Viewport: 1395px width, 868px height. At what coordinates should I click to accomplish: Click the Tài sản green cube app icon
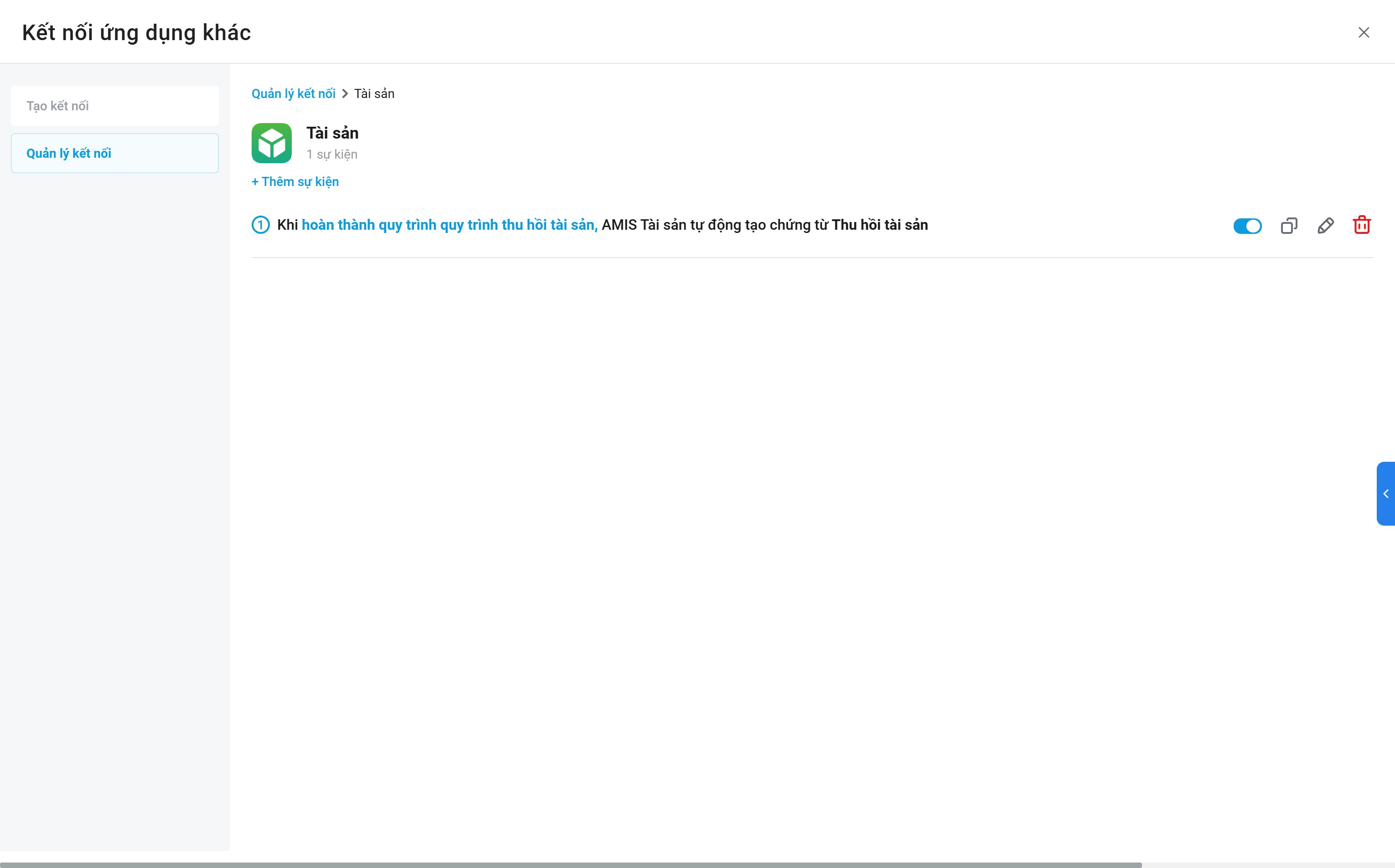coord(272,143)
